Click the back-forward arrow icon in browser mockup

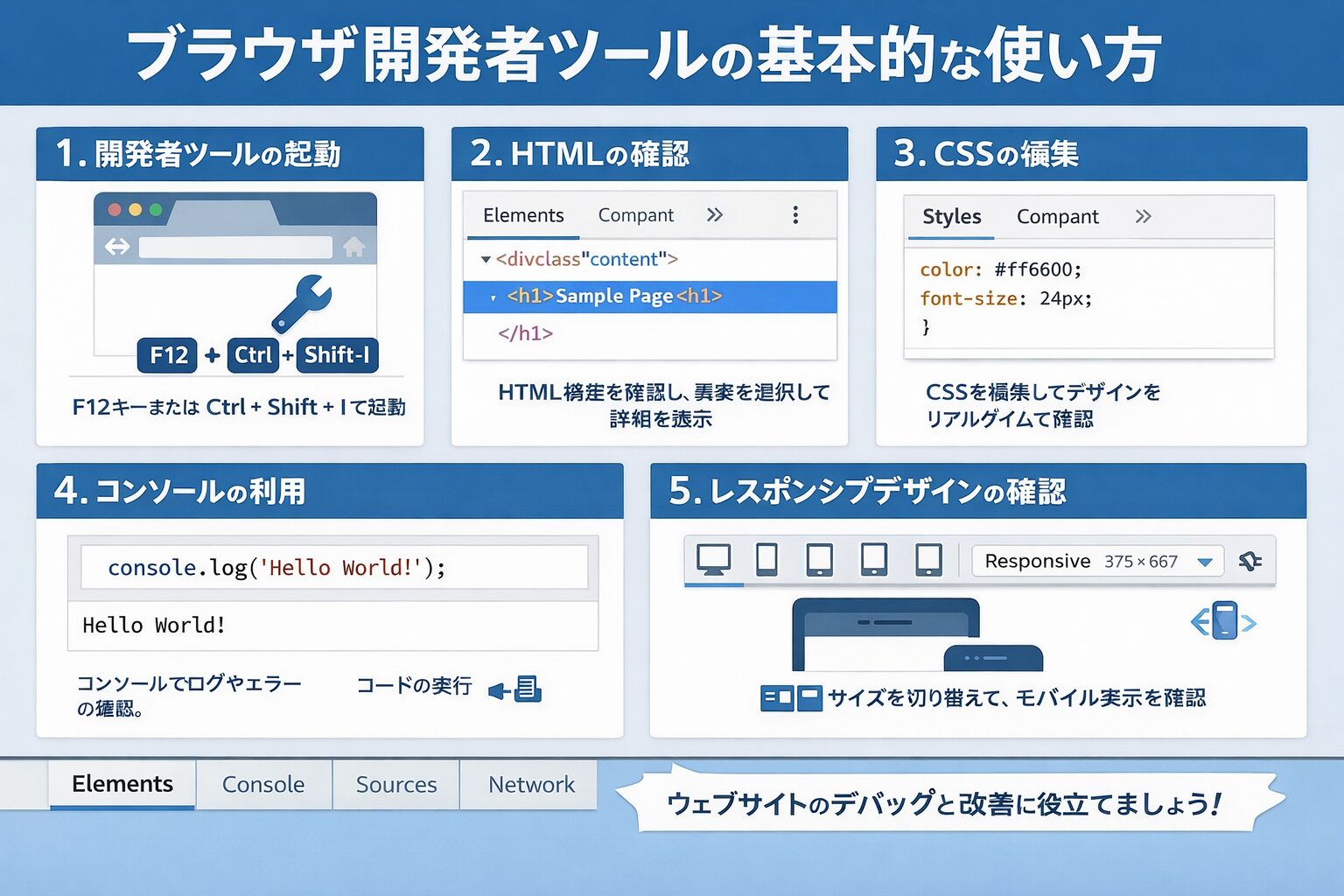(x=117, y=248)
